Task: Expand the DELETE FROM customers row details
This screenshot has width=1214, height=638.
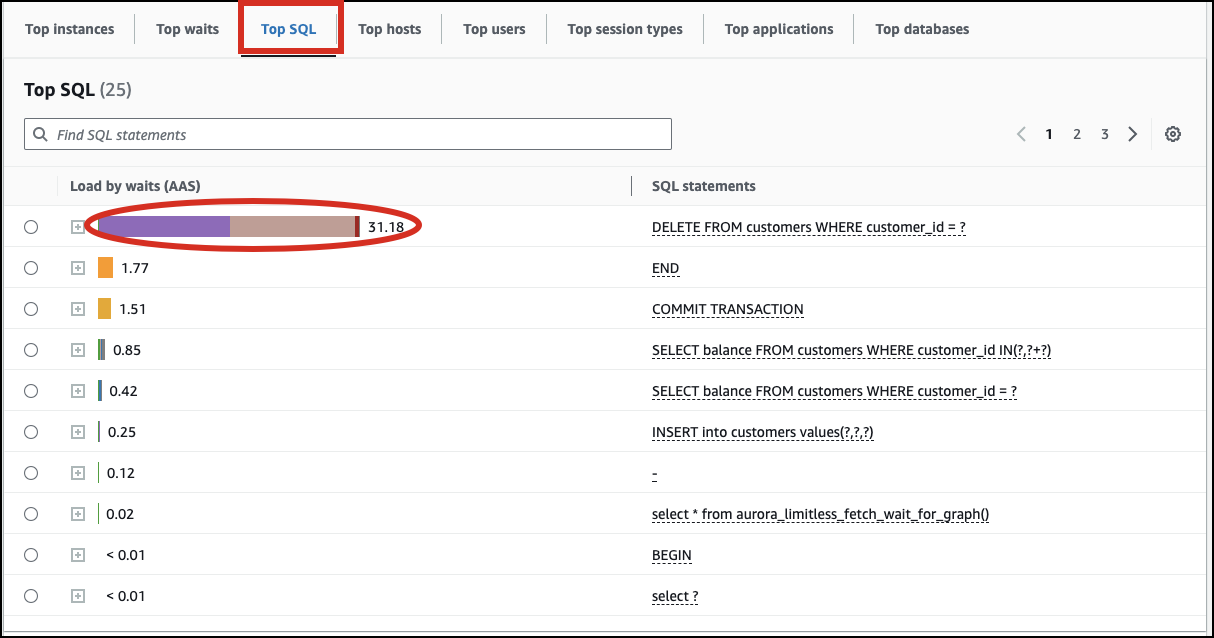Action: point(78,227)
